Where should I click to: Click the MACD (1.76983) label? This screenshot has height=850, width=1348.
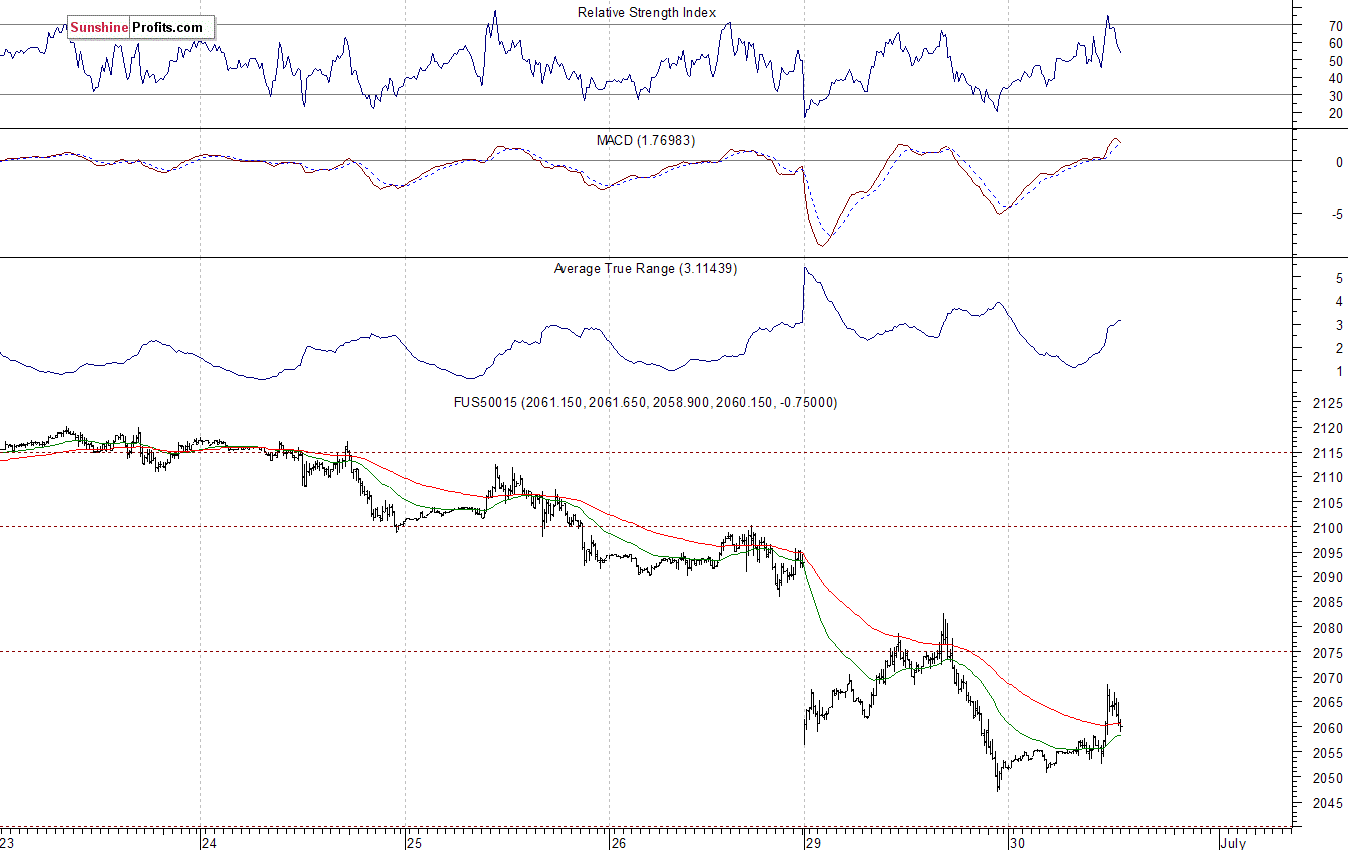tap(646, 141)
